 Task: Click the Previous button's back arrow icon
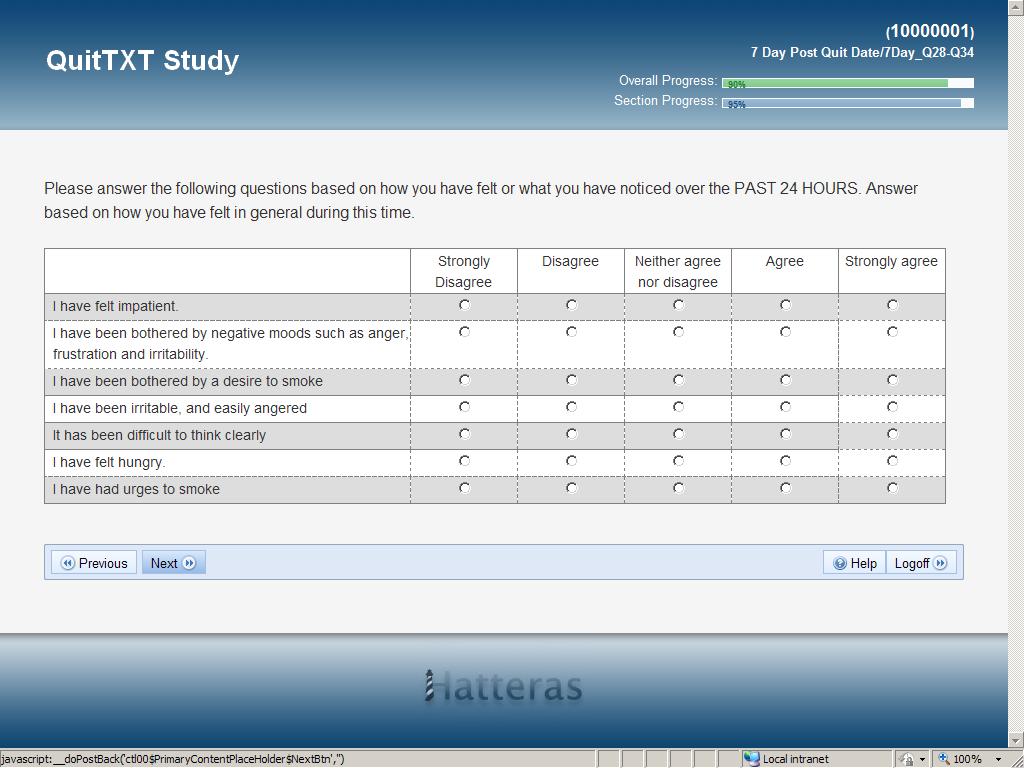point(68,563)
